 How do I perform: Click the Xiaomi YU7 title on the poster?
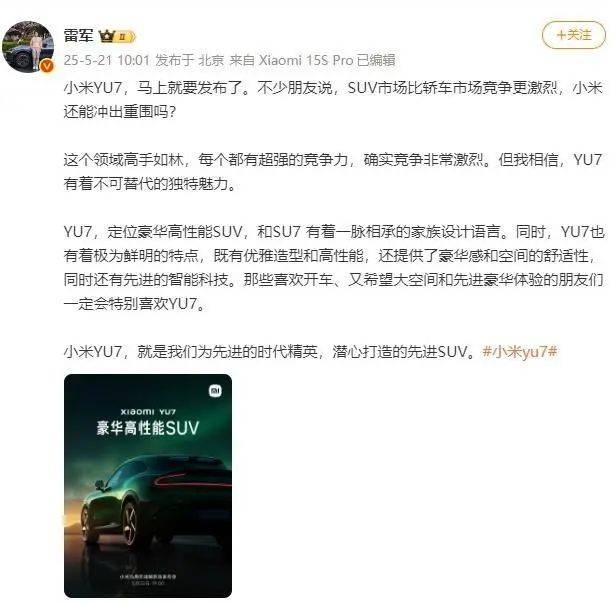coord(148,412)
